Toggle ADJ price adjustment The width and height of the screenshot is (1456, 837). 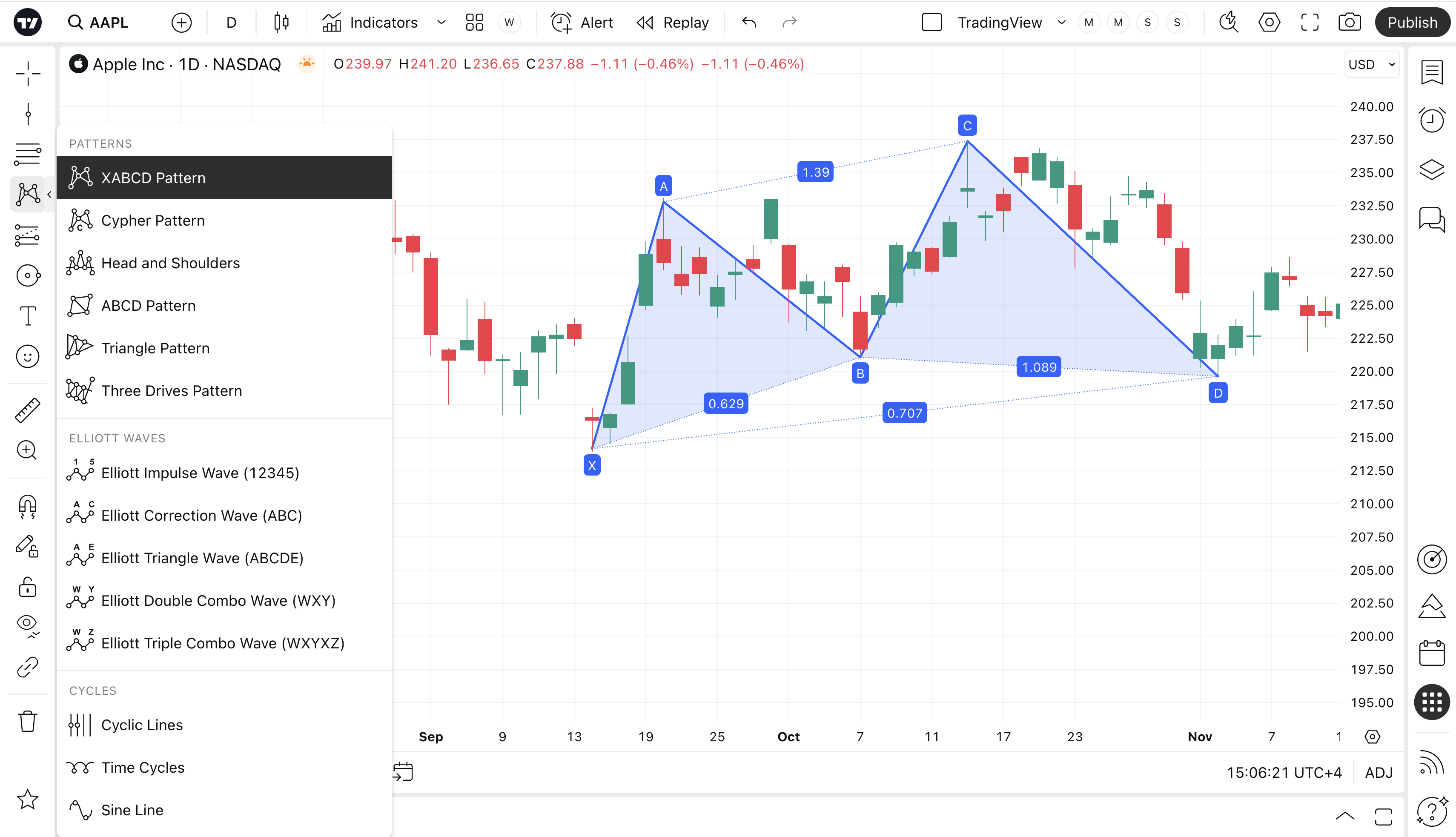coord(1379,772)
